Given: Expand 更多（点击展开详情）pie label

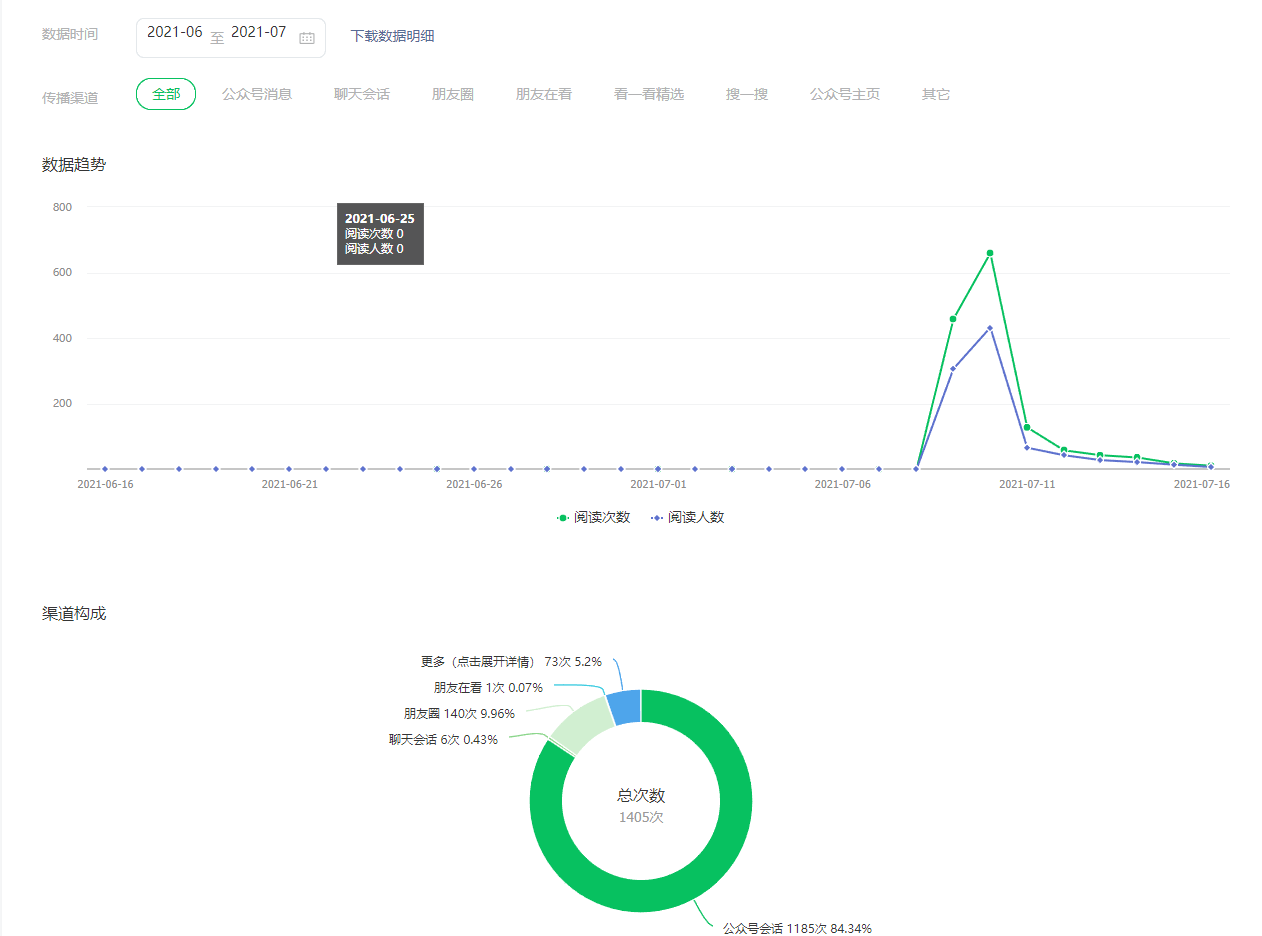Looking at the screenshot, I should pyautogui.click(x=477, y=662).
